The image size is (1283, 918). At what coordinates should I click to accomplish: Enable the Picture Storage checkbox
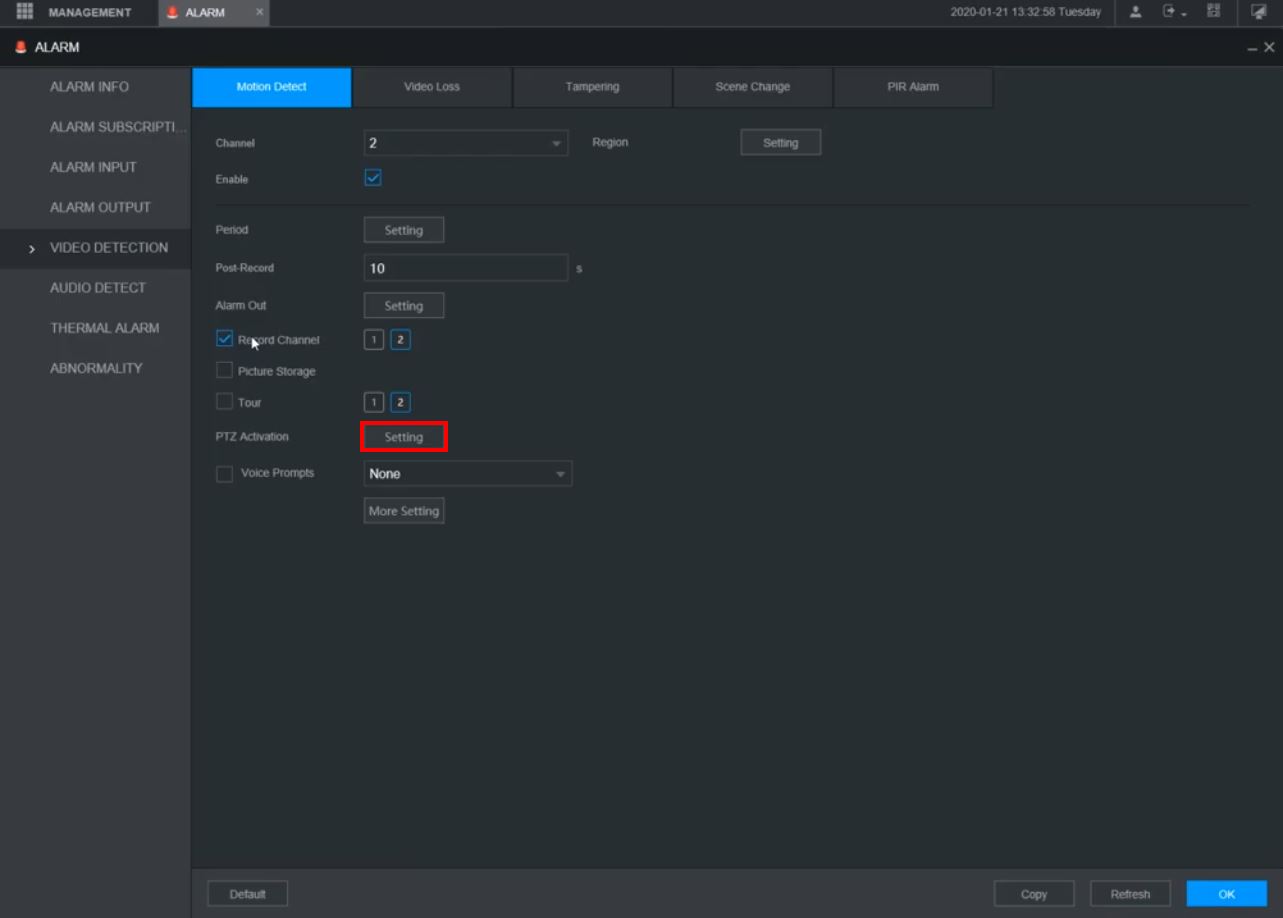click(224, 371)
